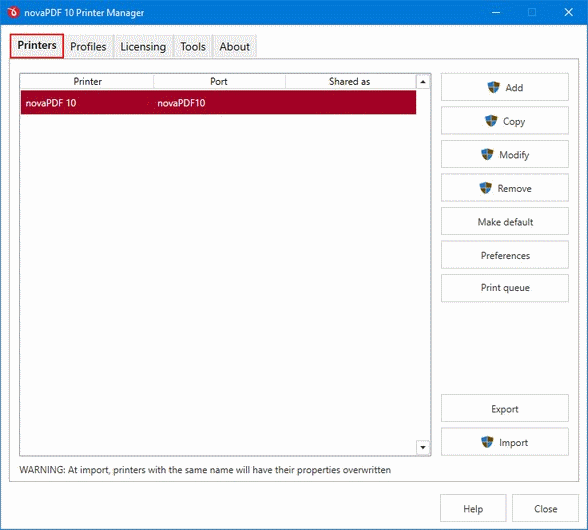
Task: Sort by the Port column header
Action: (219, 81)
